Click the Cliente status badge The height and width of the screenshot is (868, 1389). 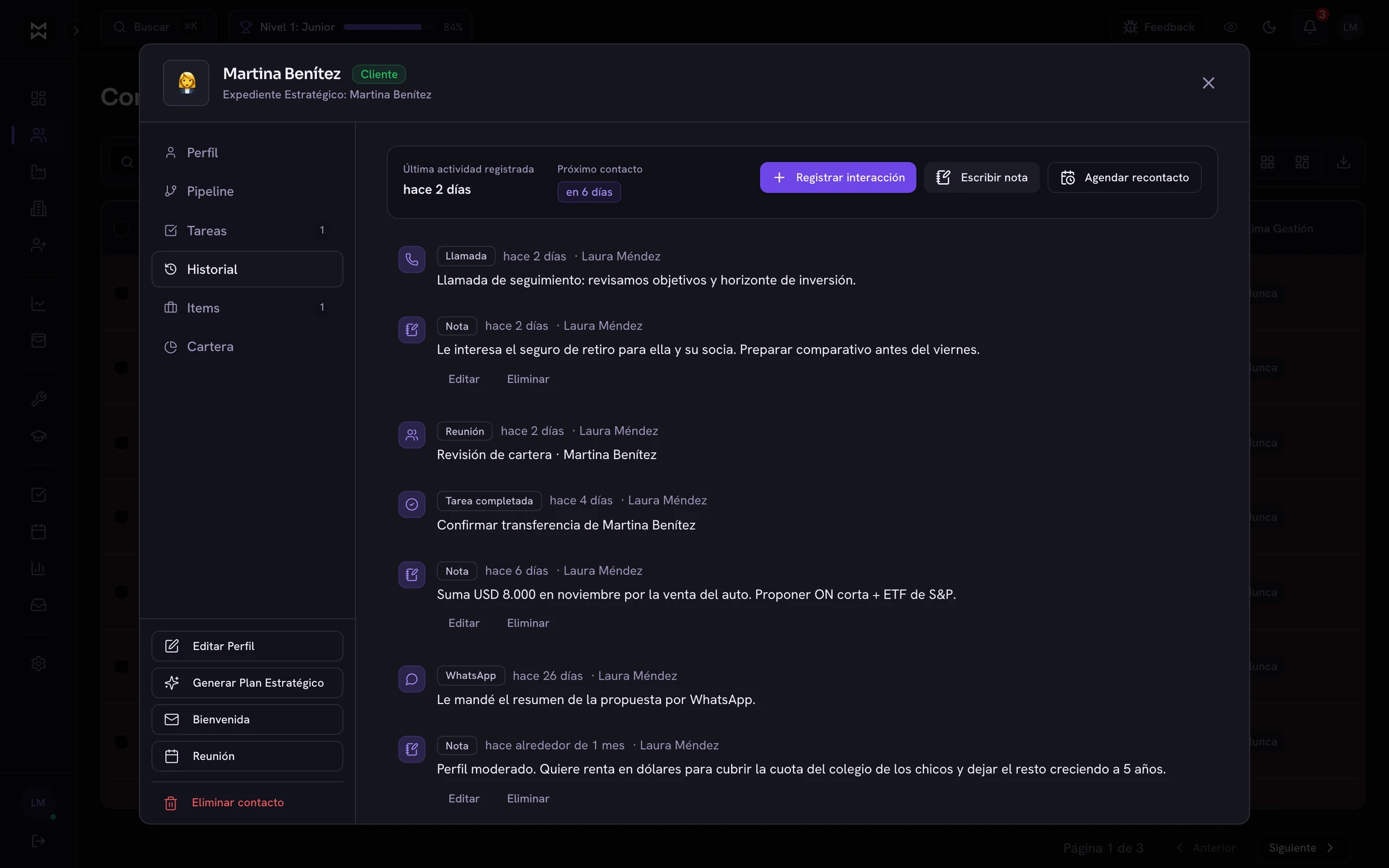pyautogui.click(x=379, y=74)
